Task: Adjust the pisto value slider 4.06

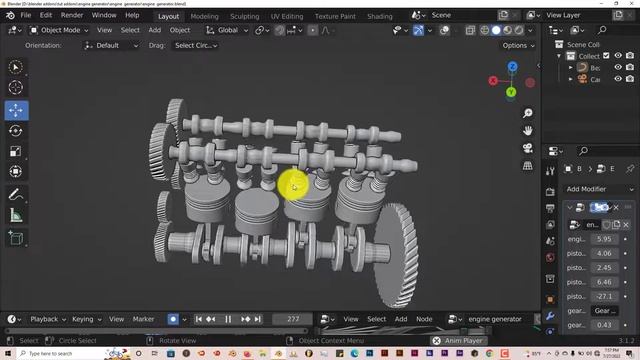Action: 604,253
